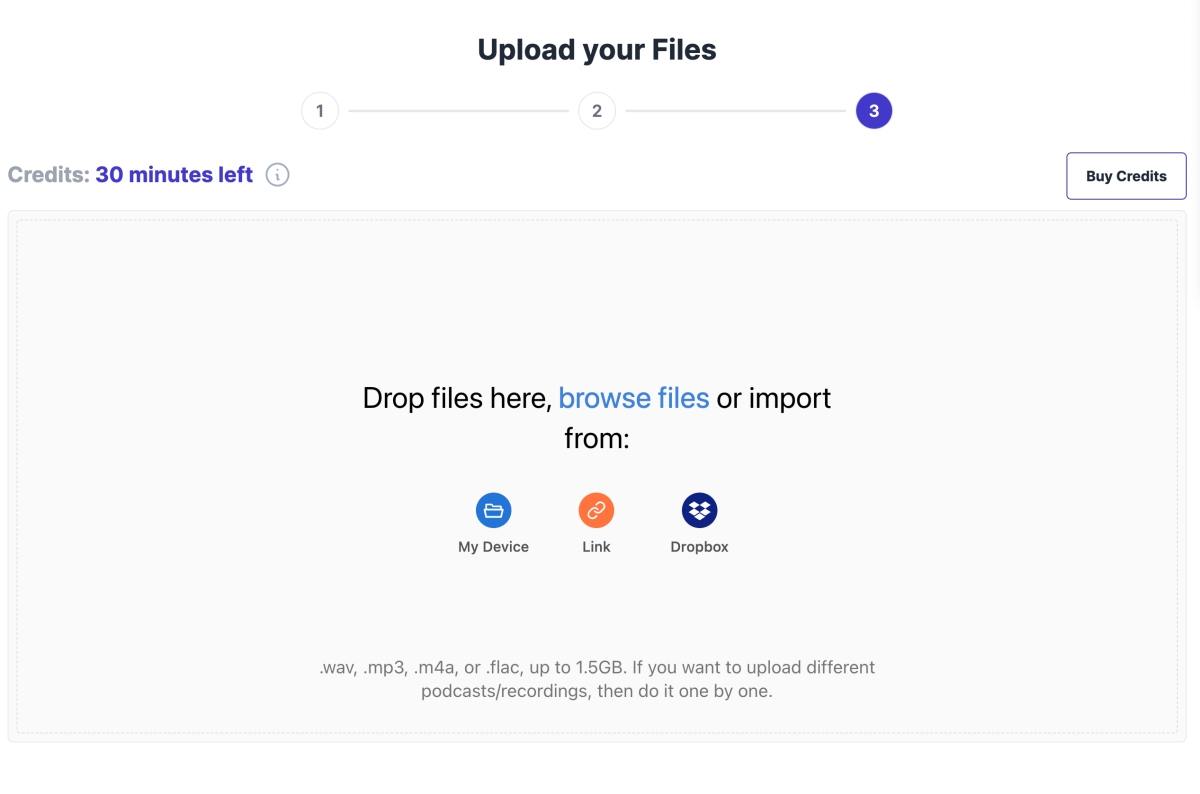The width and height of the screenshot is (1200, 794).
Task: Select the My Device folder icon
Action: pos(493,510)
